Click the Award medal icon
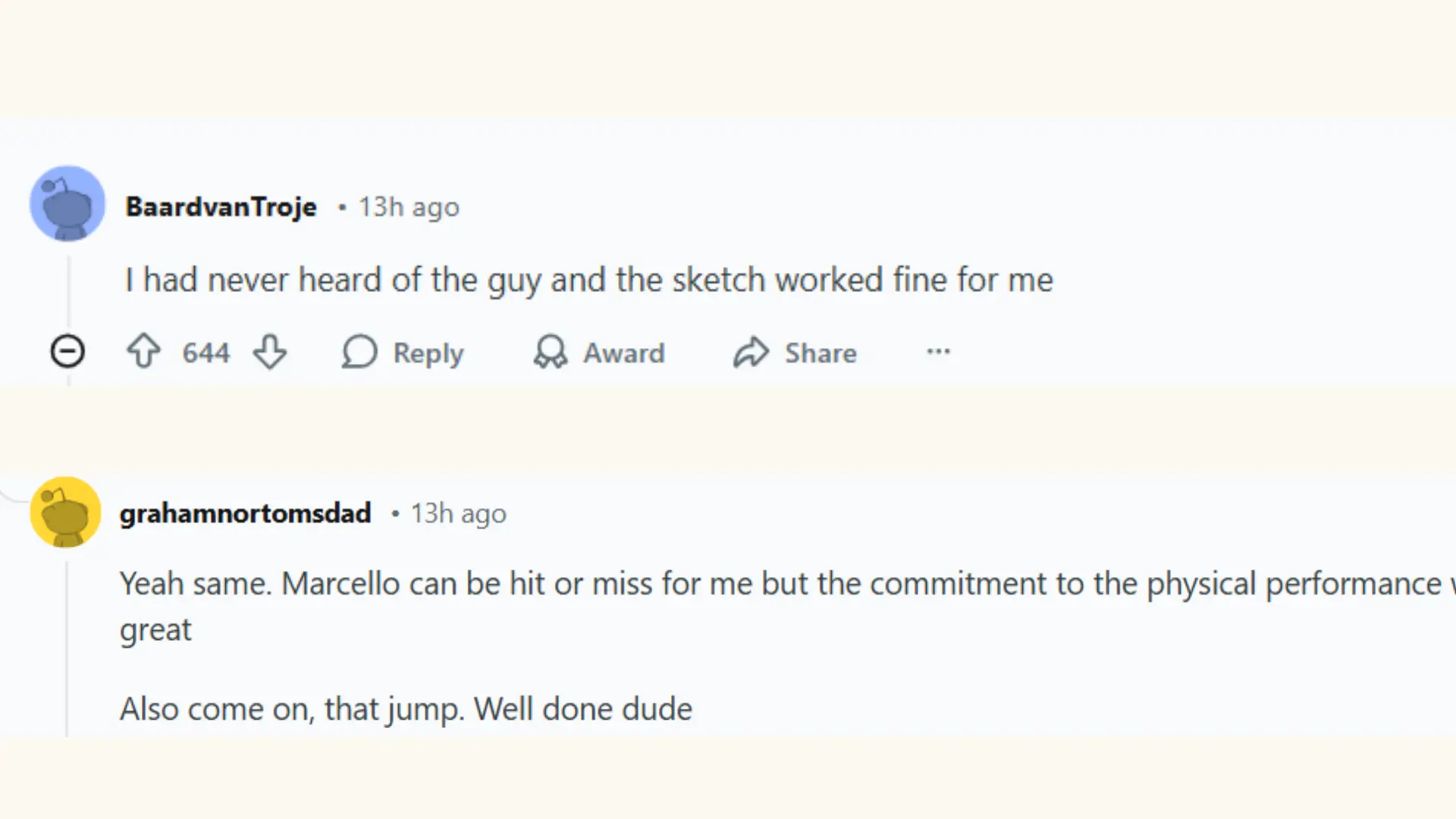1456x819 pixels. click(551, 352)
